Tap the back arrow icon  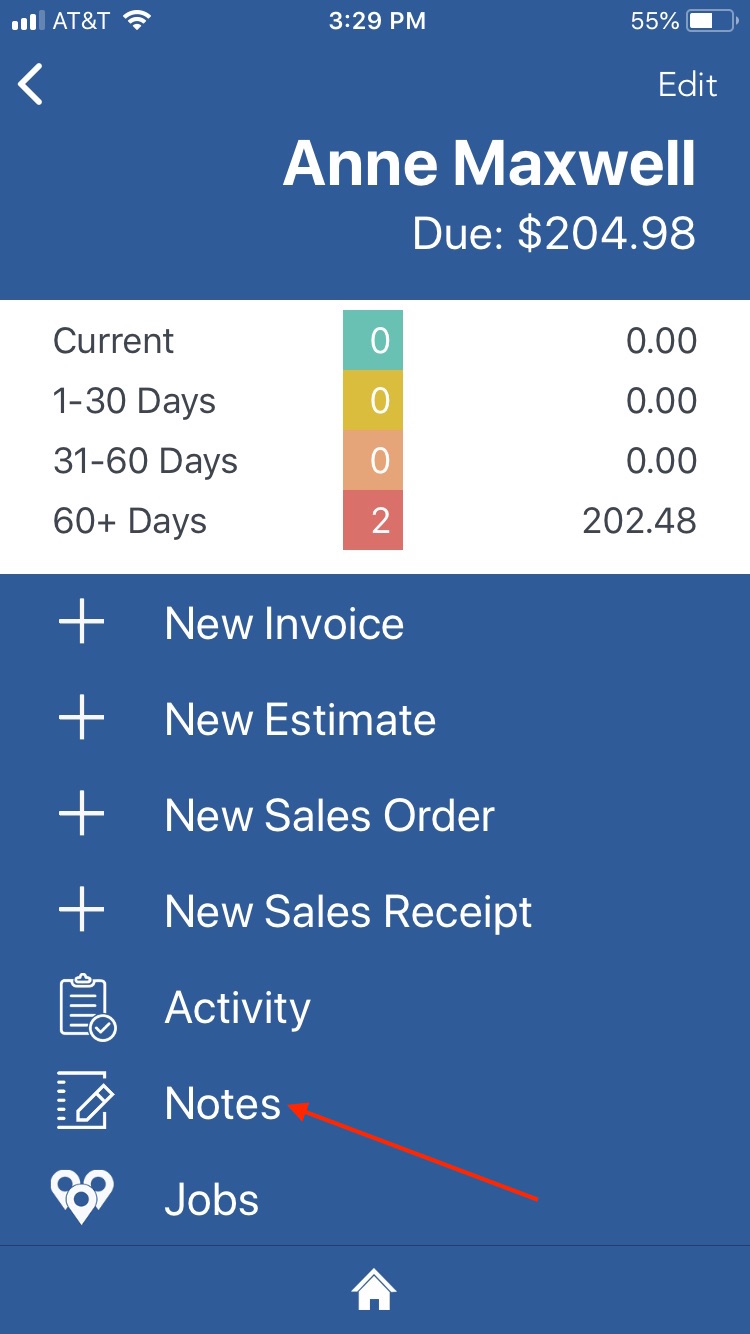31,84
